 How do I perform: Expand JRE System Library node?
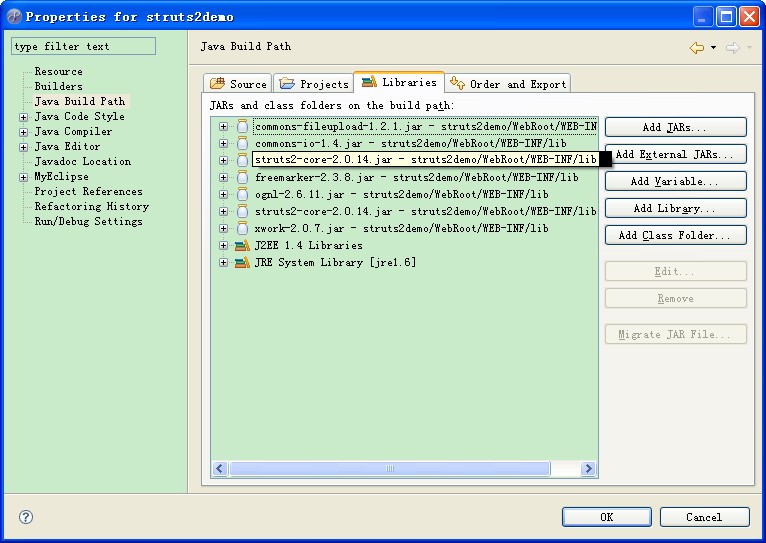pyautogui.click(x=223, y=262)
